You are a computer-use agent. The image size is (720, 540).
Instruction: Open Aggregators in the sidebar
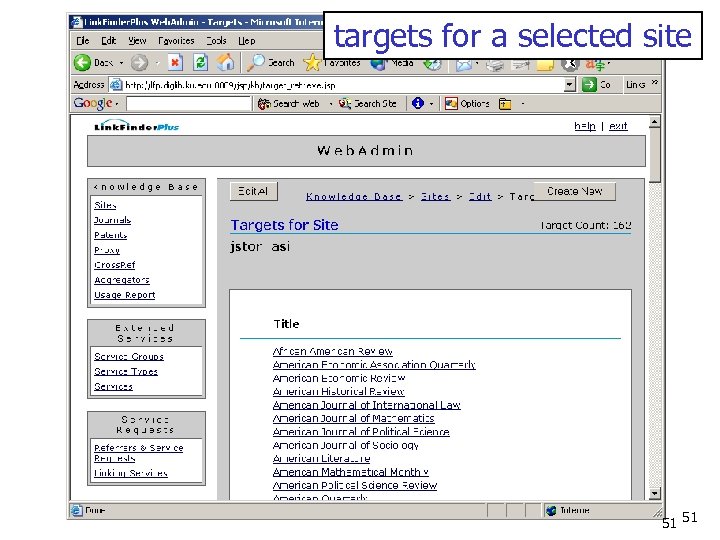click(x=122, y=280)
